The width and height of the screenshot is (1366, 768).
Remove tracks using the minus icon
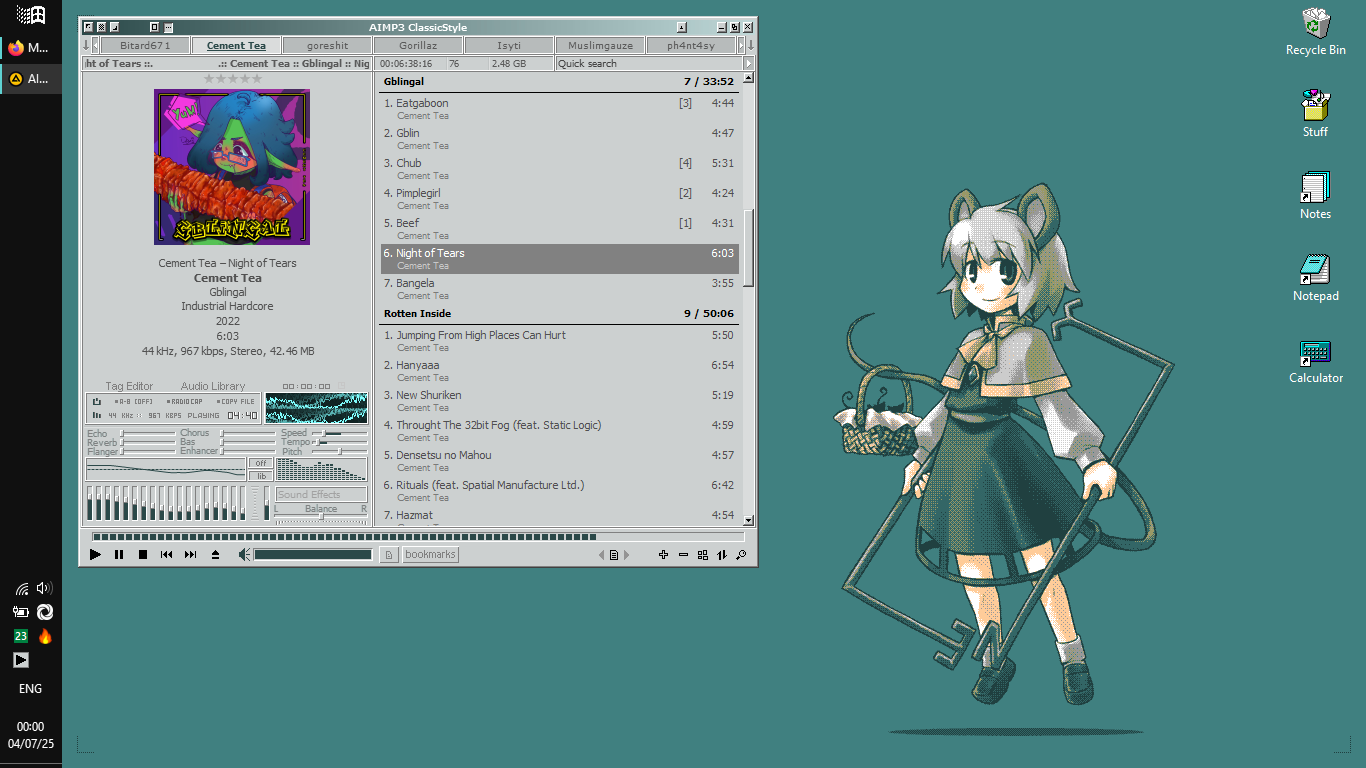click(x=683, y=555)
